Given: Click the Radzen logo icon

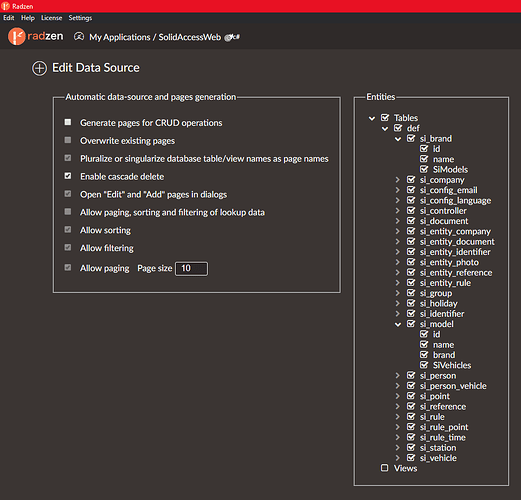Looking at the screenshot, I should [x=16, y=36].
